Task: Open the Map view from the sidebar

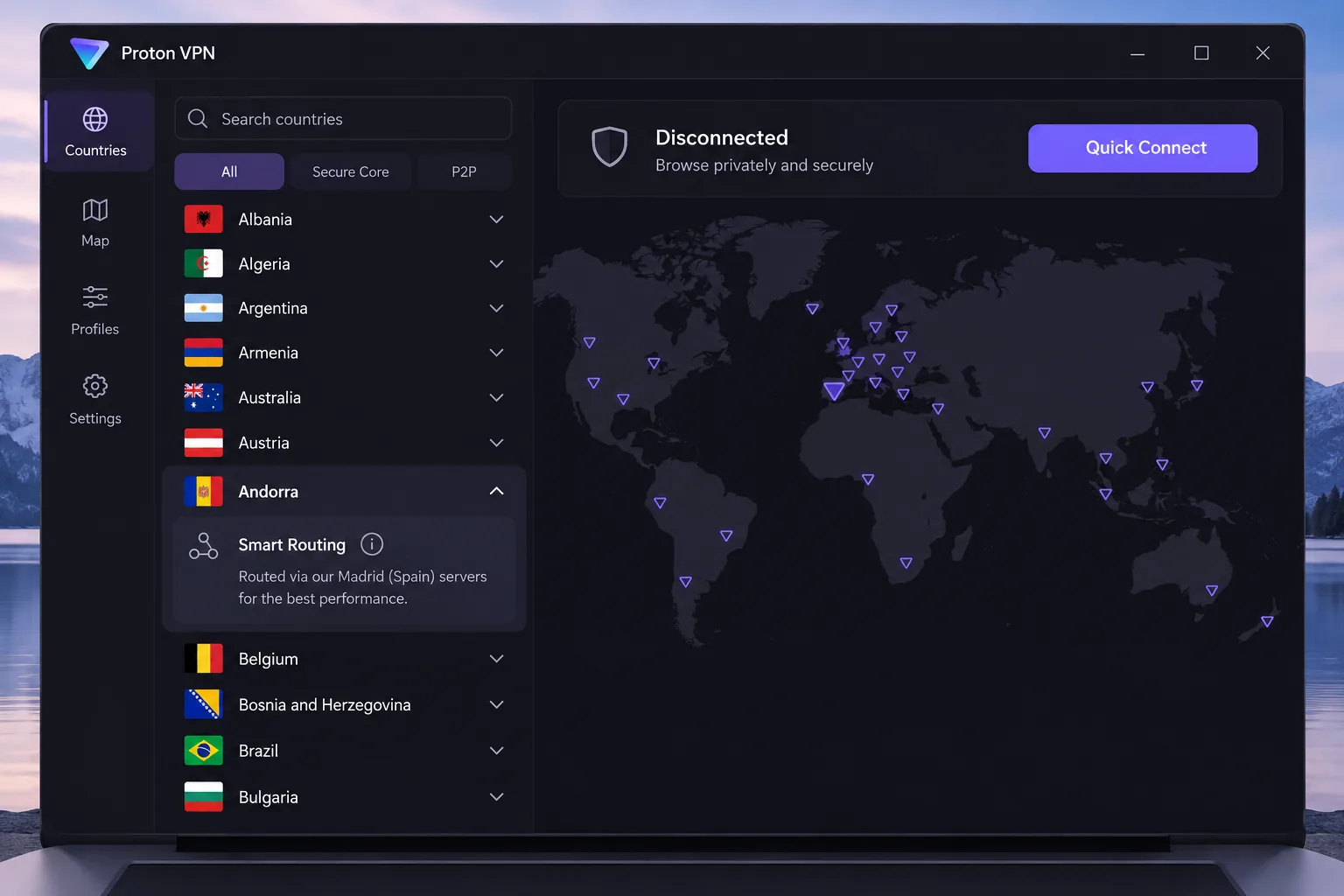Action: [x=95, y=222]
